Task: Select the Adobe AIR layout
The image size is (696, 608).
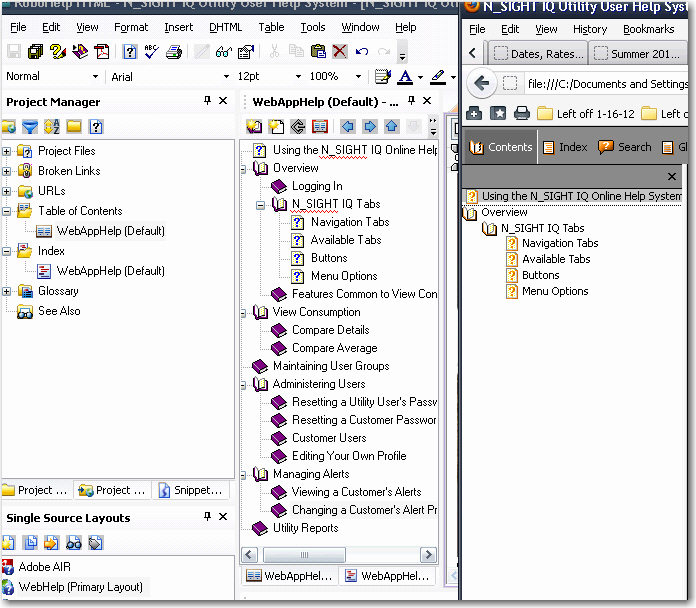Action: click(x=44, y=567)
